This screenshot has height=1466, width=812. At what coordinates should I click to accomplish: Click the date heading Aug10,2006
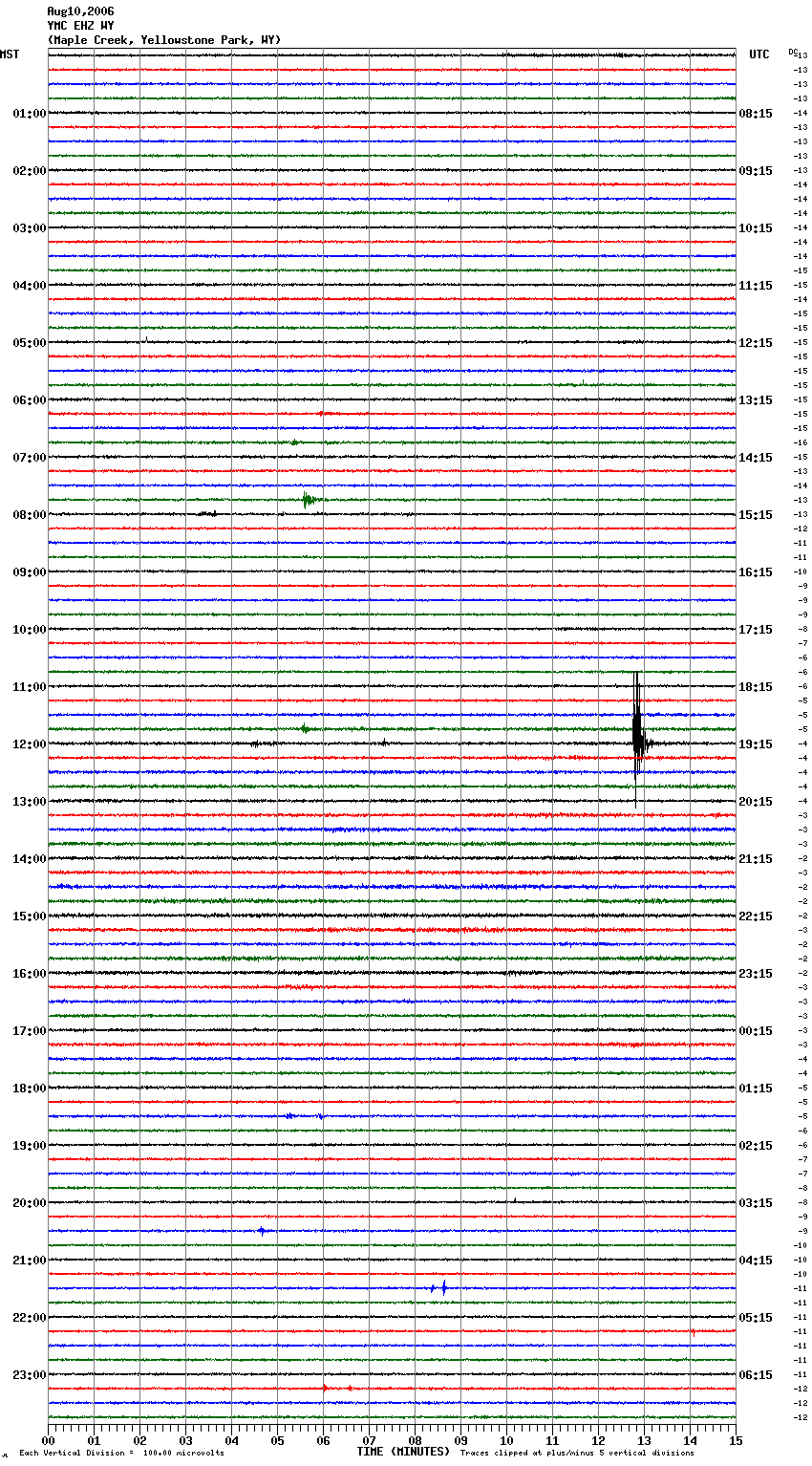click(80, 11)
